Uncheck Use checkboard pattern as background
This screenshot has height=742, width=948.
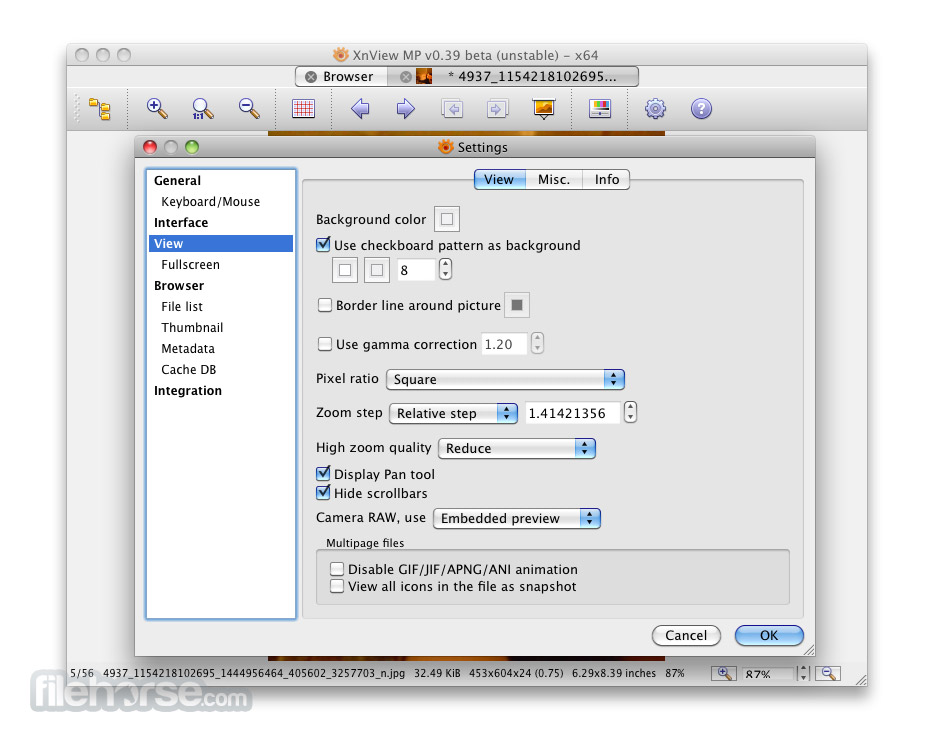pyautogui.click(x=323, y=245)
